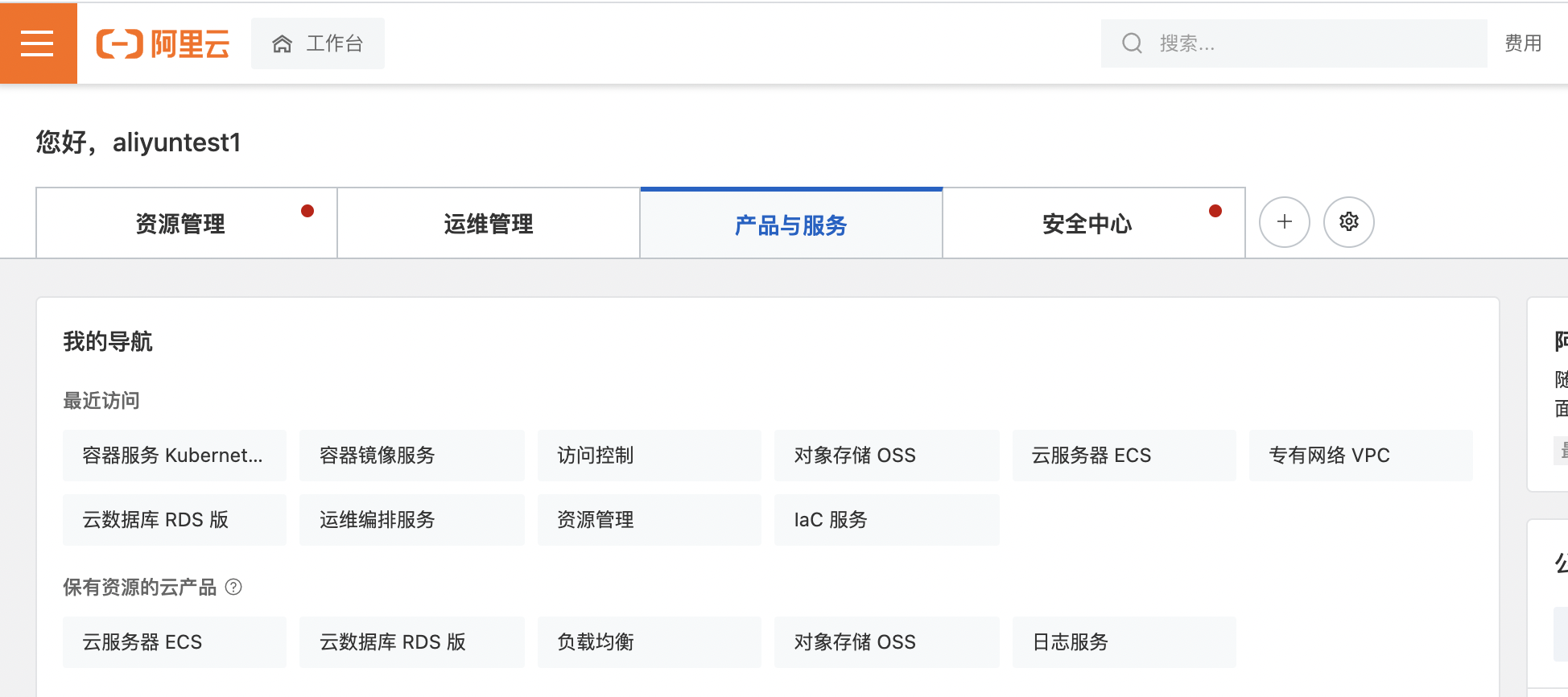Open the hamburger navigation menu
1568x697 pixels.
pos(38,43)
